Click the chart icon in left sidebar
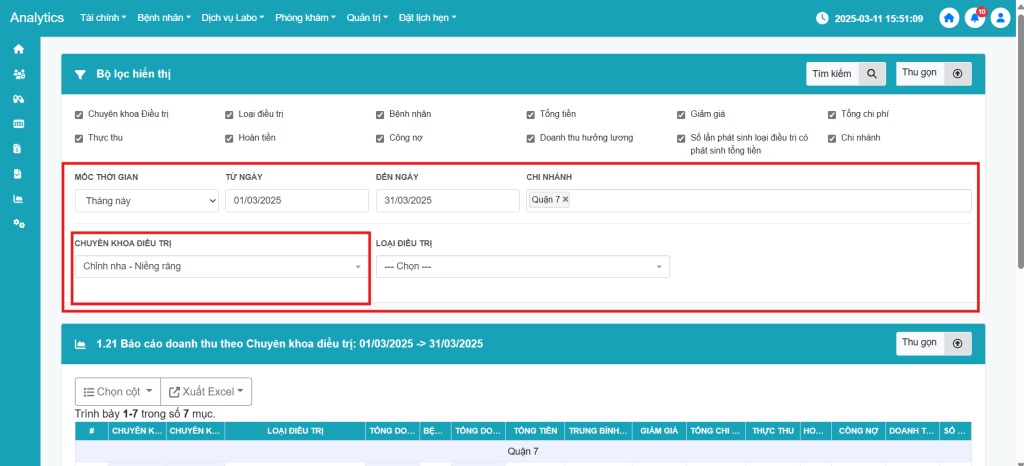1024x466 pixels. tap(18, 198)
